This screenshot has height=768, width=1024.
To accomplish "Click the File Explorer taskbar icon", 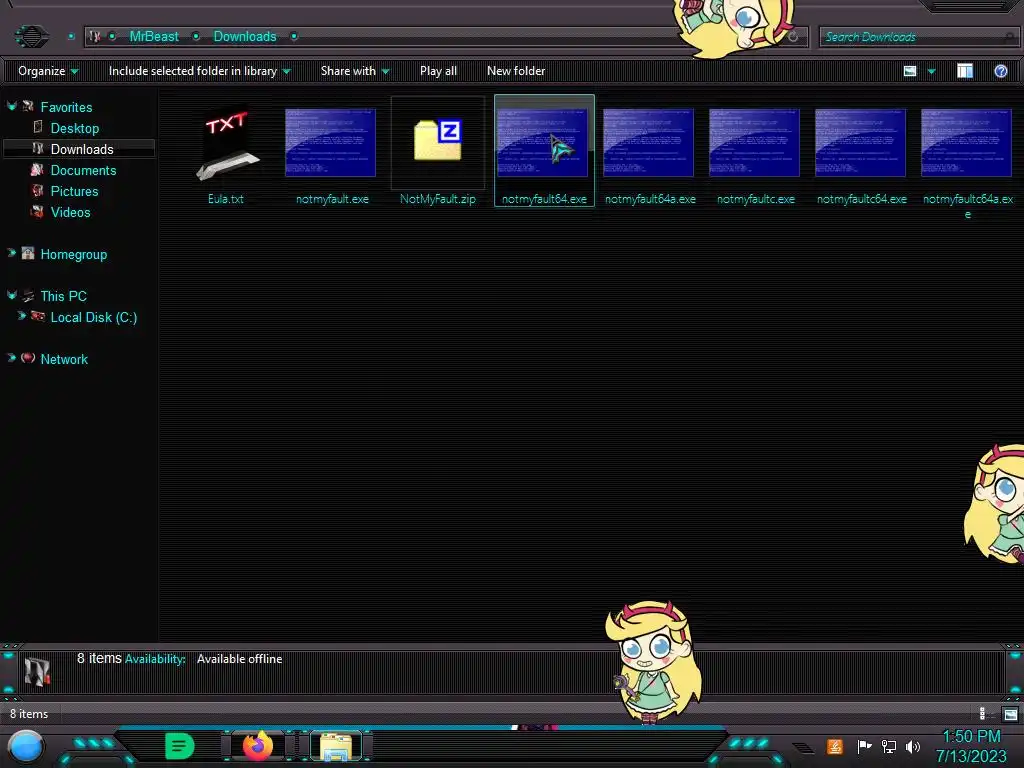I will point(336,746).
